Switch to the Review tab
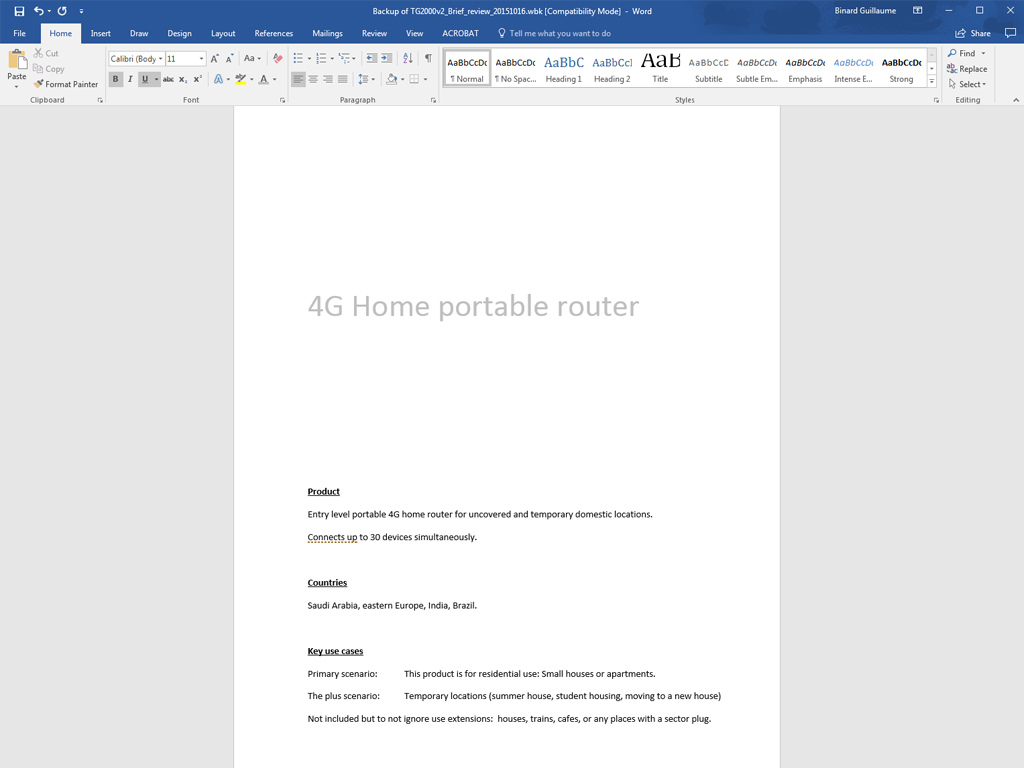The width and height of the screenshot is (1024, 768). [374, 33]
